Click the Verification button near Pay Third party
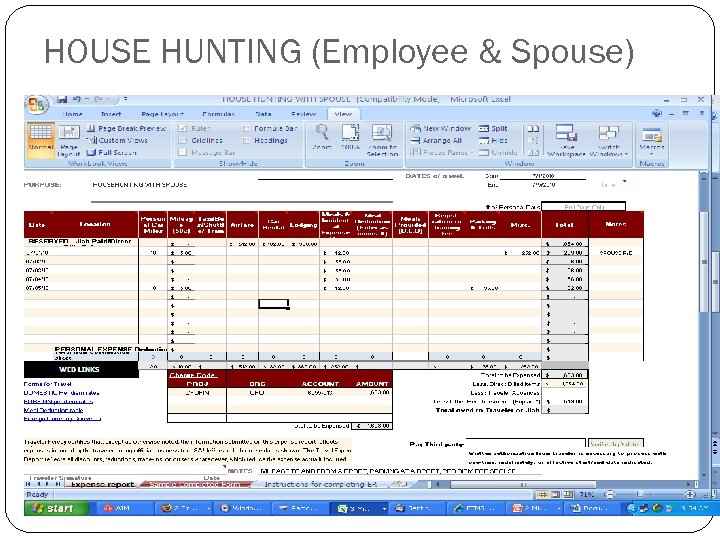The width and height of the screenshot is (720, 540). tap(616, 444)
